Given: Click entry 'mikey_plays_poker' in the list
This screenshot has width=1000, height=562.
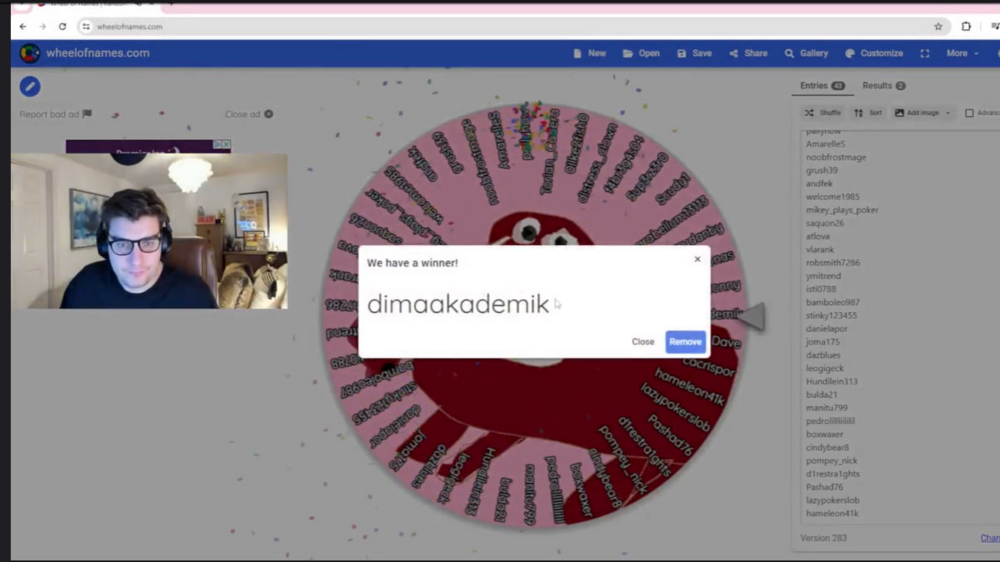Looking at the screenshot, I should point(842,210).
